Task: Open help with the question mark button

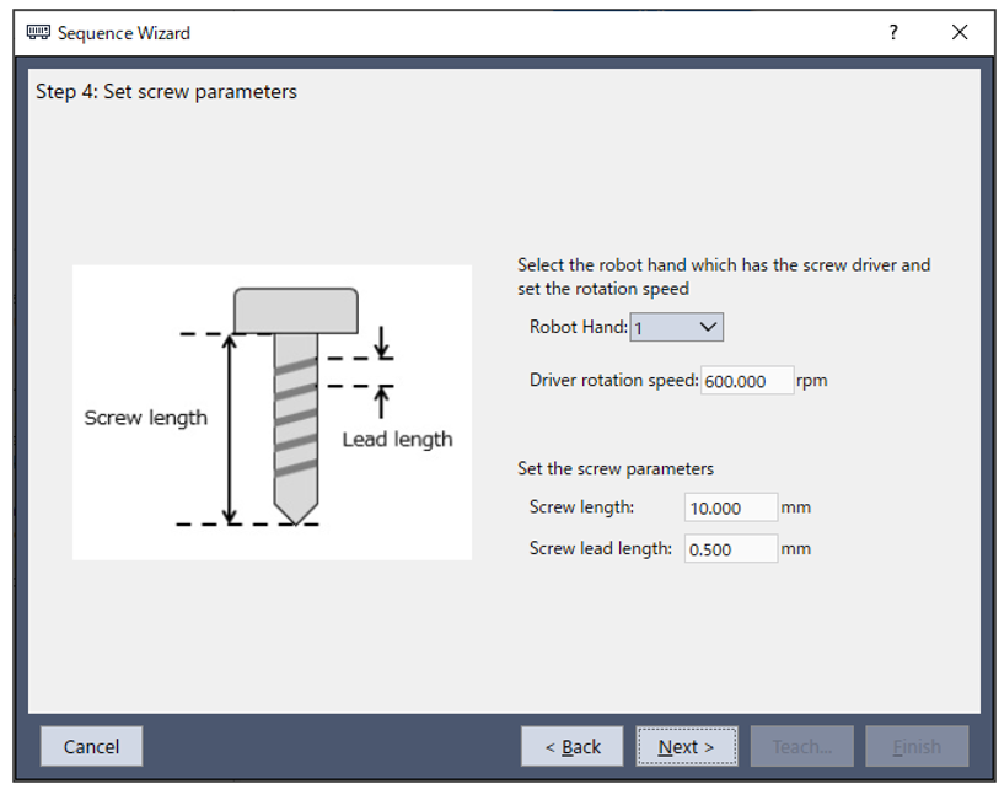Action: click(893, 33)
